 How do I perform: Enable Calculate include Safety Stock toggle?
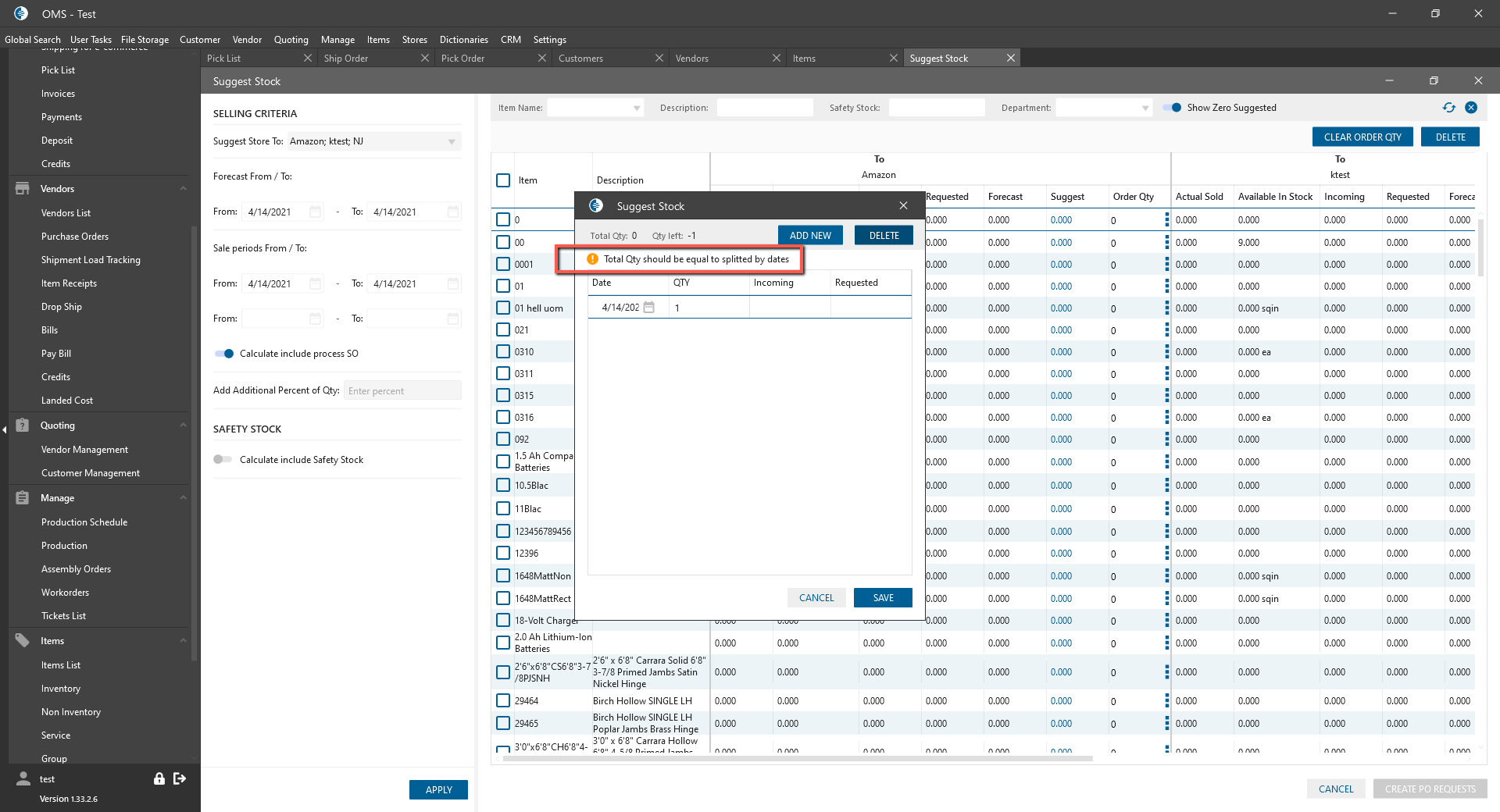tap(223, 459)
